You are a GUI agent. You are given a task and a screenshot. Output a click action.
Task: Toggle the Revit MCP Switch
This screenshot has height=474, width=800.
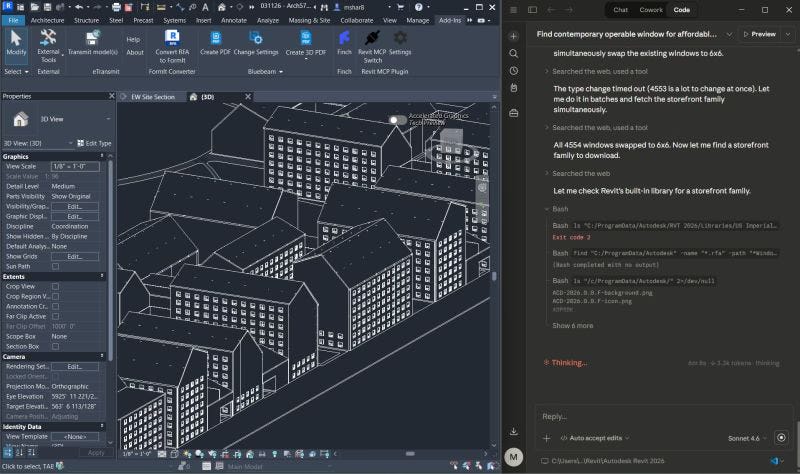(x=372, y=46)
